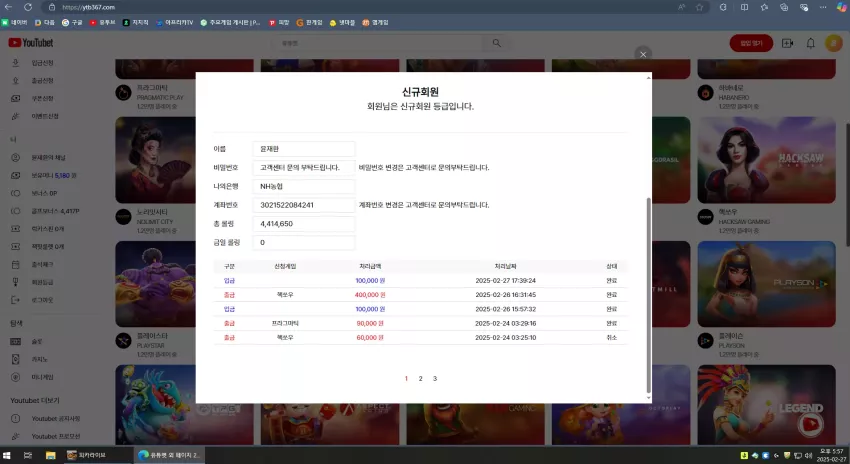Click date 2025-02-24 03:25:10
The height and width of the screenshot is (464, 850).
pyautogui.click(x=505, y=338)
